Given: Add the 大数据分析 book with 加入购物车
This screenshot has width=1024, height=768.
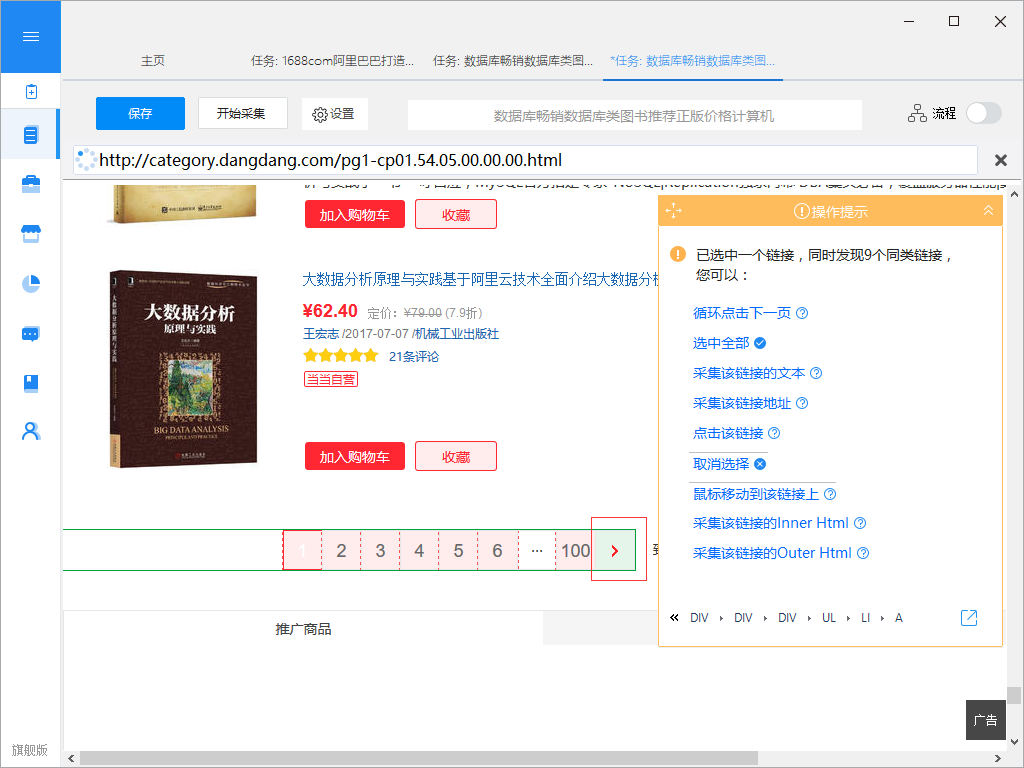Looking at the screenshot, I should [355, 456].
